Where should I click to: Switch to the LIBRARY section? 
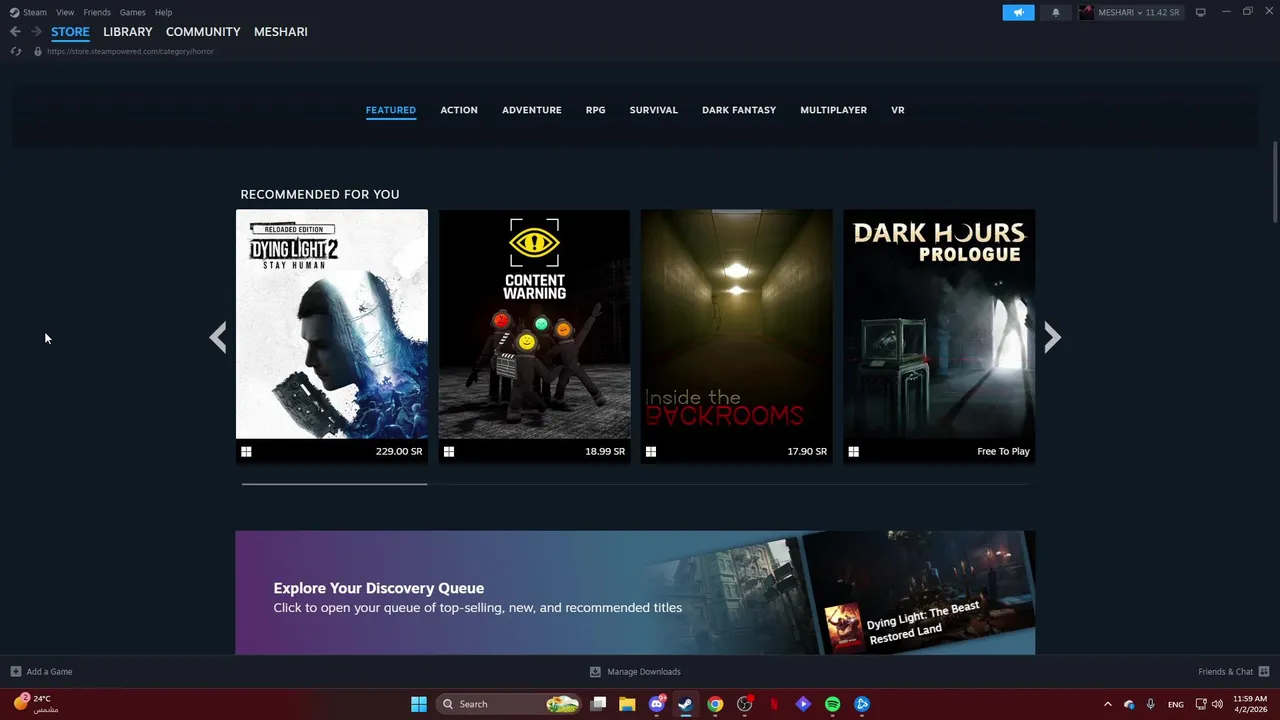pyautogui.click(x=128, y=32)
